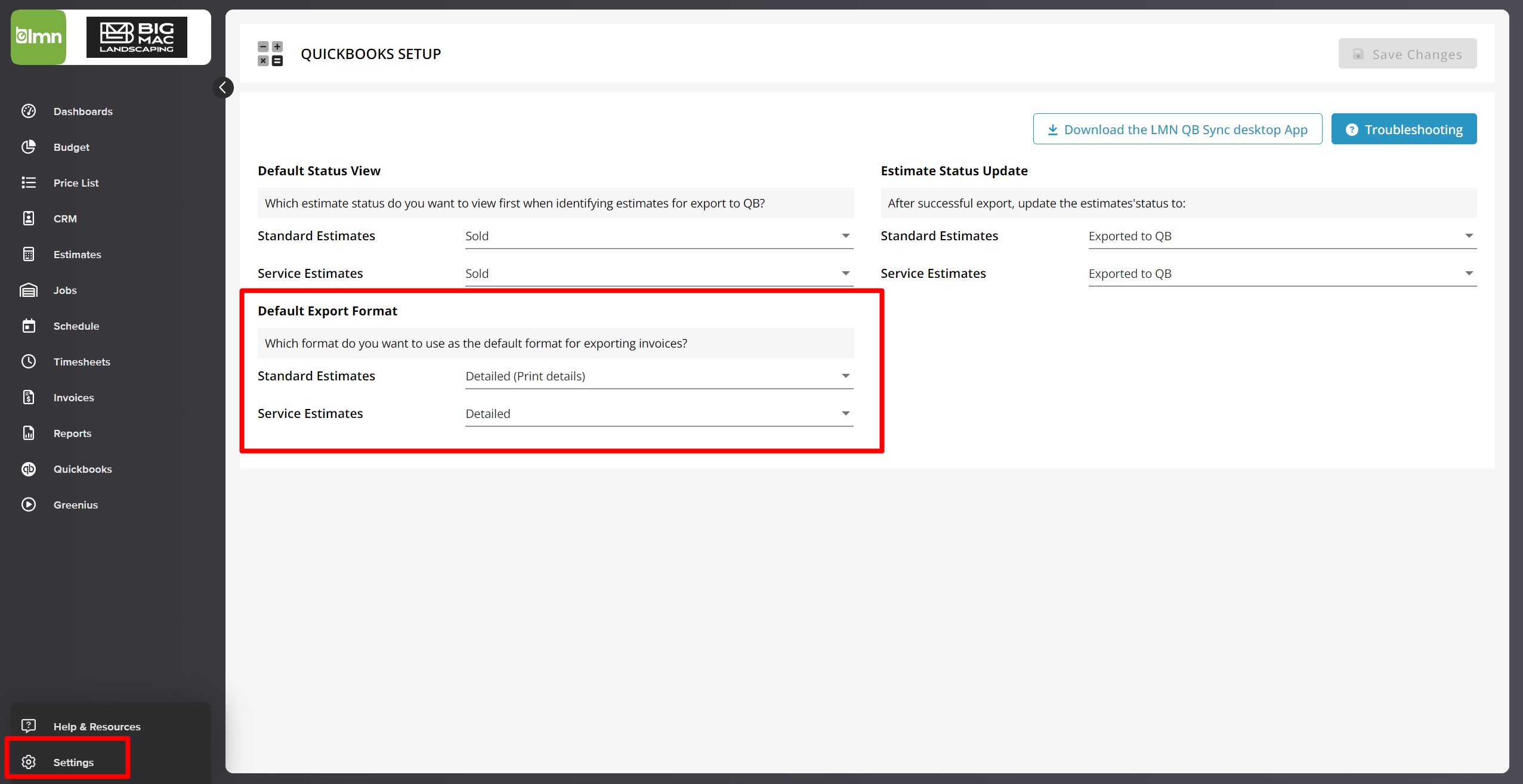The width and height of the screenshot is (1523, 784).
Task: Click the LMN green logo
Action: 39,37
